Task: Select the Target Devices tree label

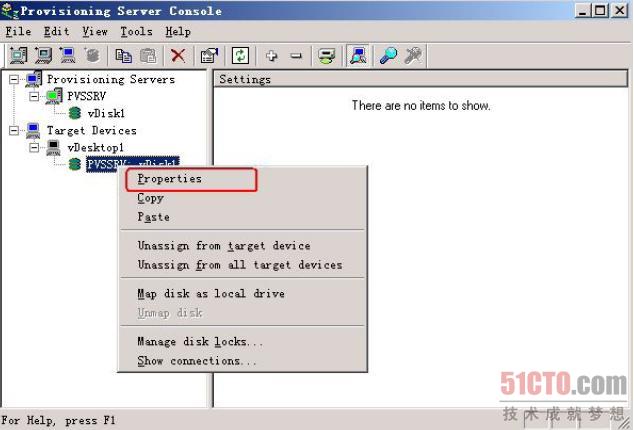Action: [x=91, y=131]
